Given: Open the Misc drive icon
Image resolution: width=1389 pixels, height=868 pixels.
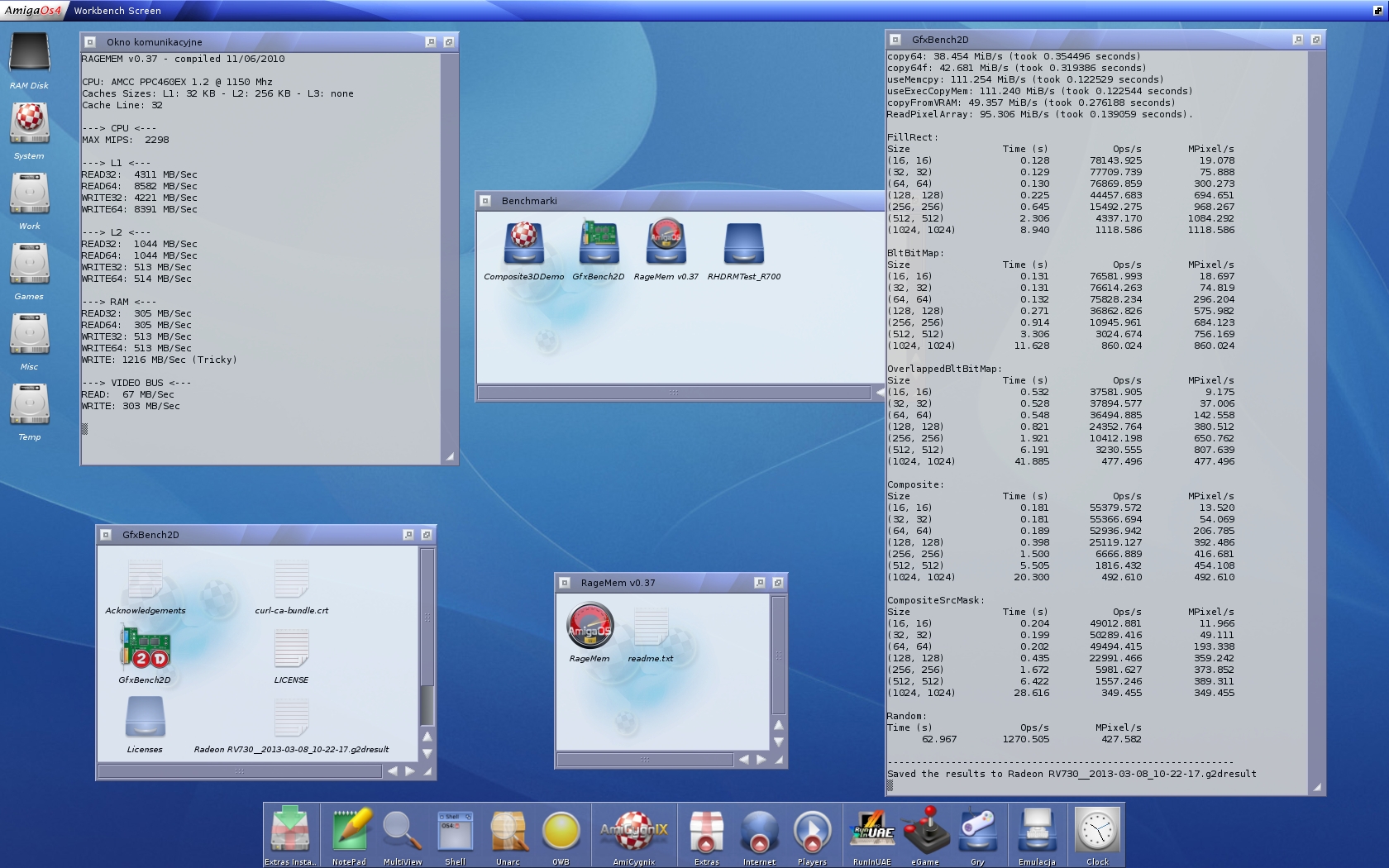Looking at the screenshot, I should (x=30, y=334).
